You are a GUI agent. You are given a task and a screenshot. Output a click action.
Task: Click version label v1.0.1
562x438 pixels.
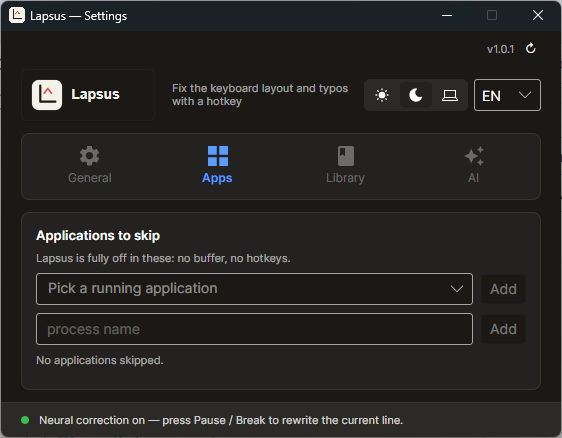click(x=500, y=49)
